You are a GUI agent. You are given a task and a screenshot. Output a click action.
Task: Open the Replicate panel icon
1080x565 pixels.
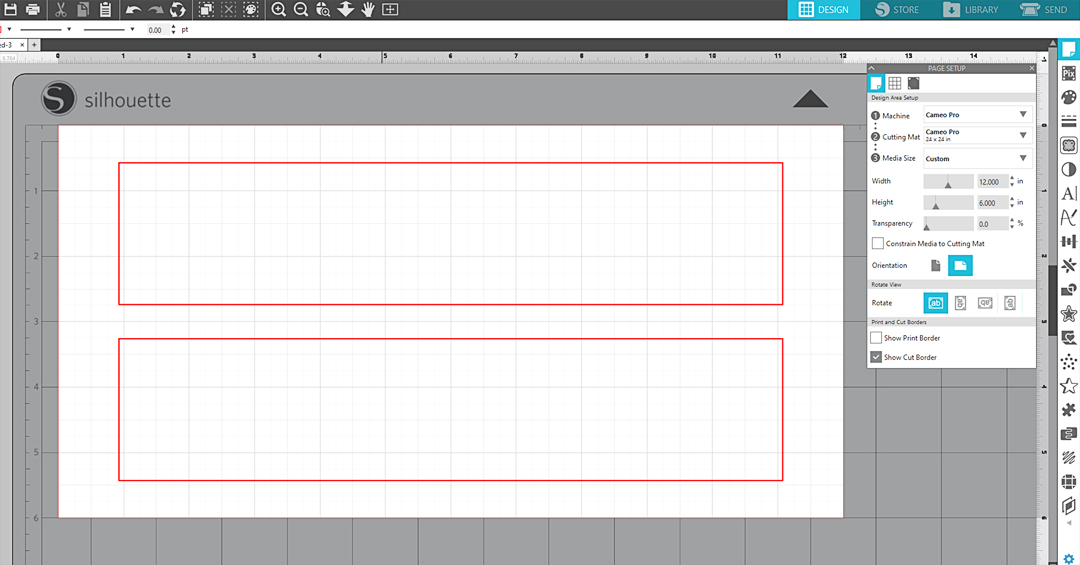[1069, 265]
